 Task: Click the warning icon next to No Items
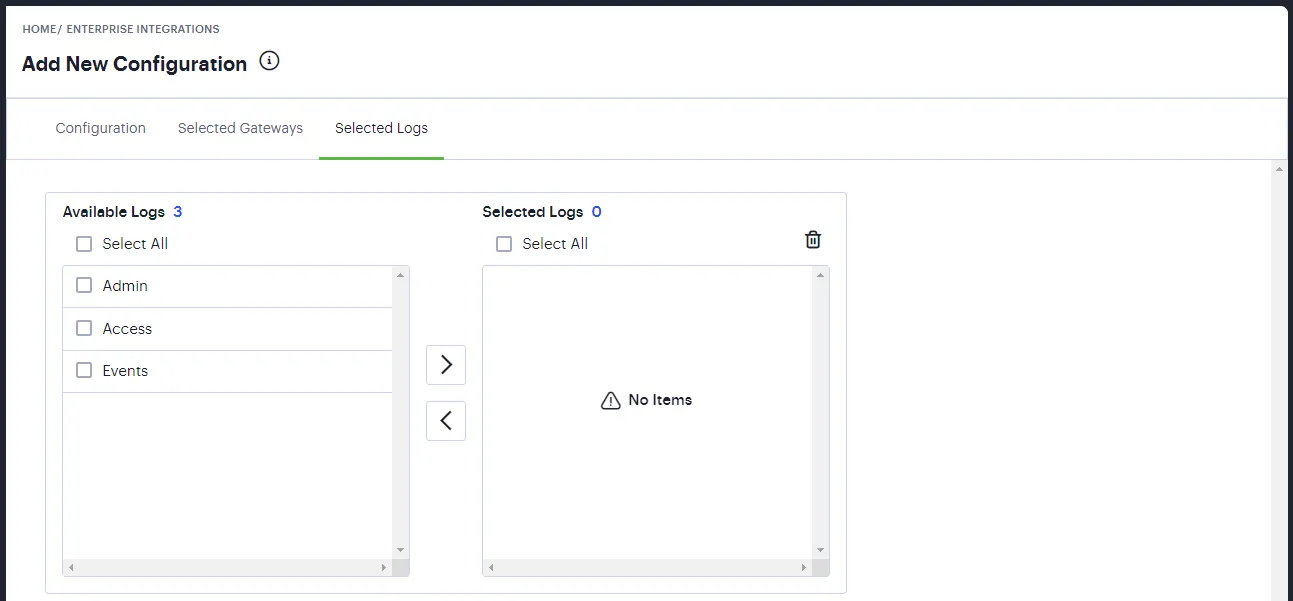(611, 400)
